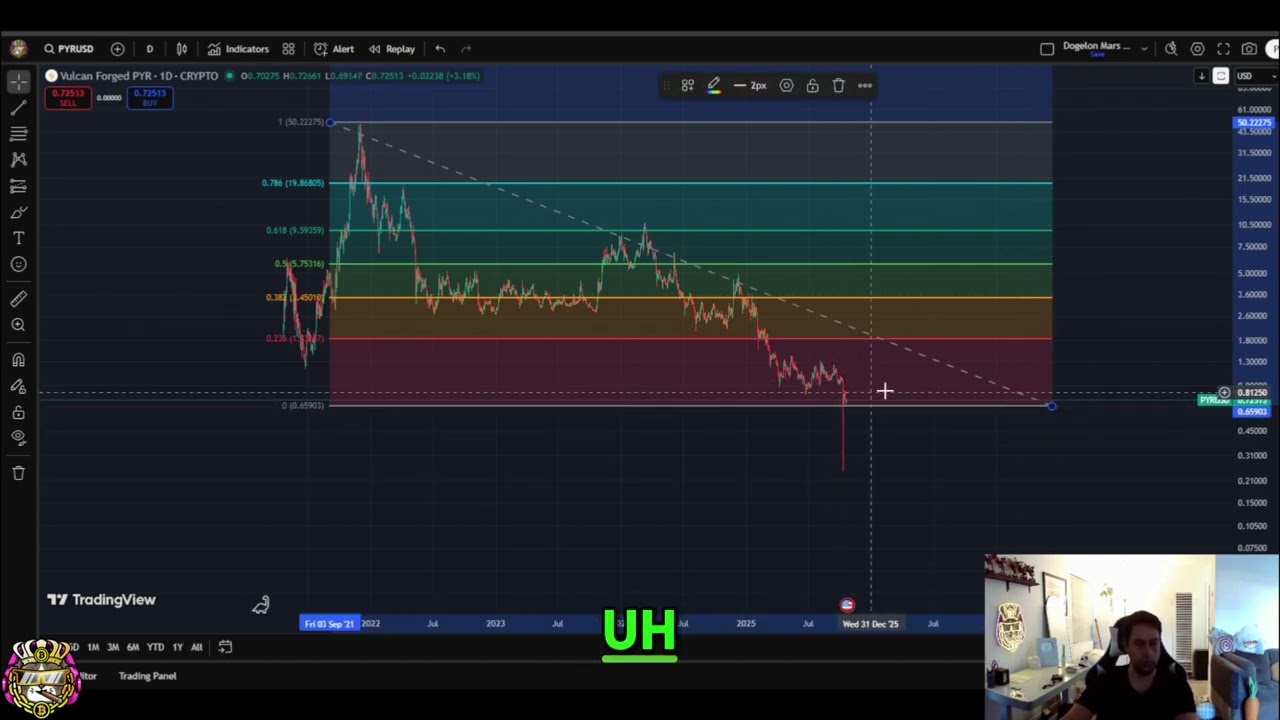Select the All date range
This screenshot has height=720, width=1280.
click(x=196, y=647)
